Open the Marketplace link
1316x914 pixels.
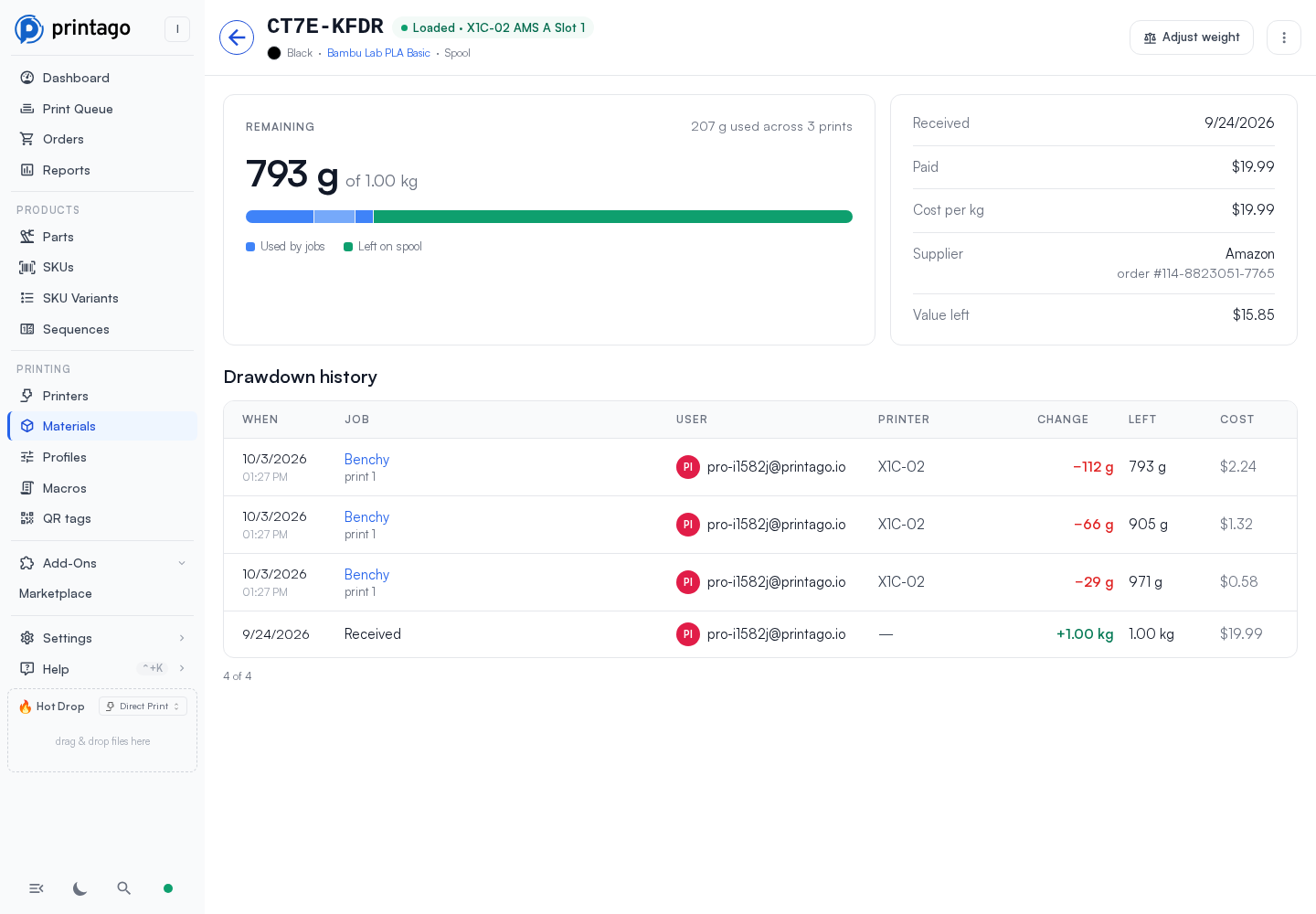[56, 593]
